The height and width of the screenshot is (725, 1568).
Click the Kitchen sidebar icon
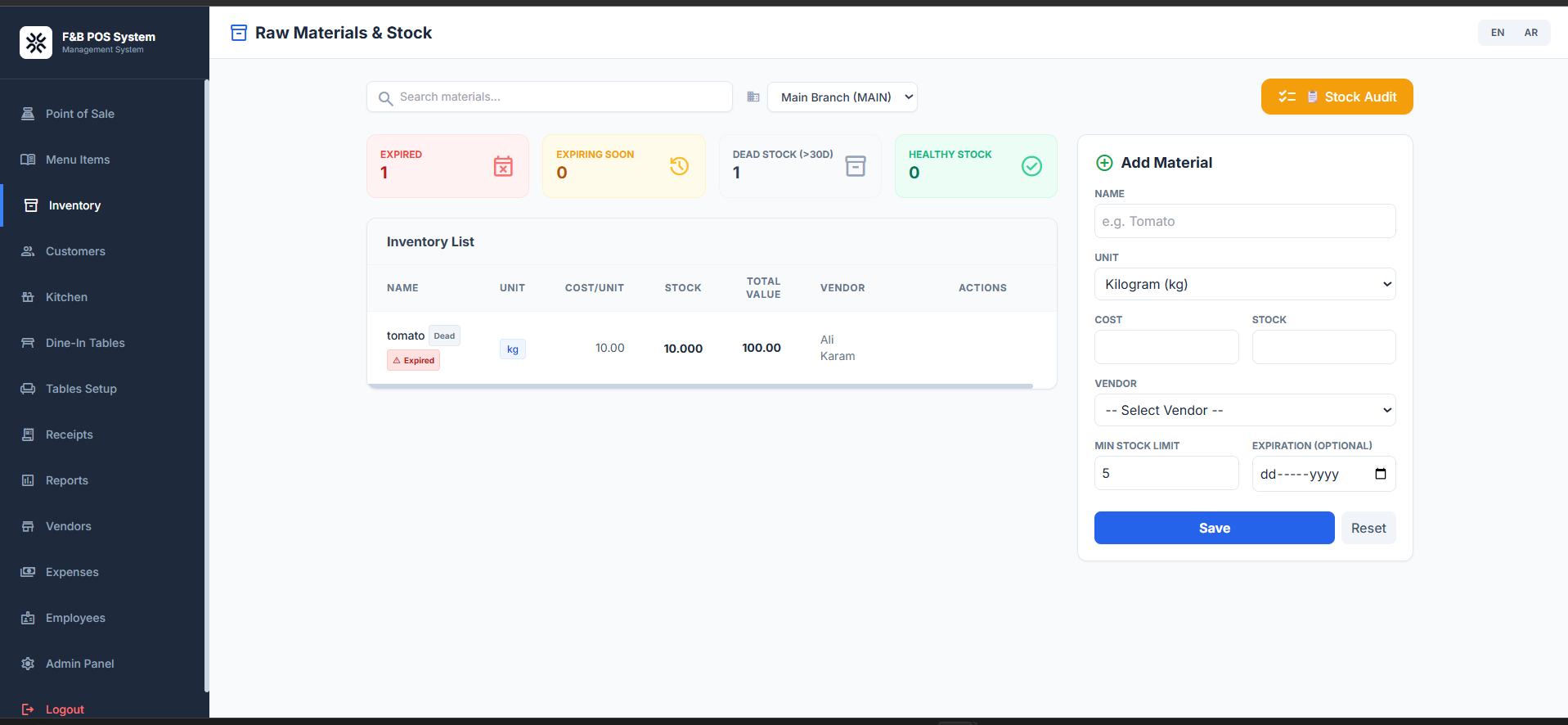point(28,297)
